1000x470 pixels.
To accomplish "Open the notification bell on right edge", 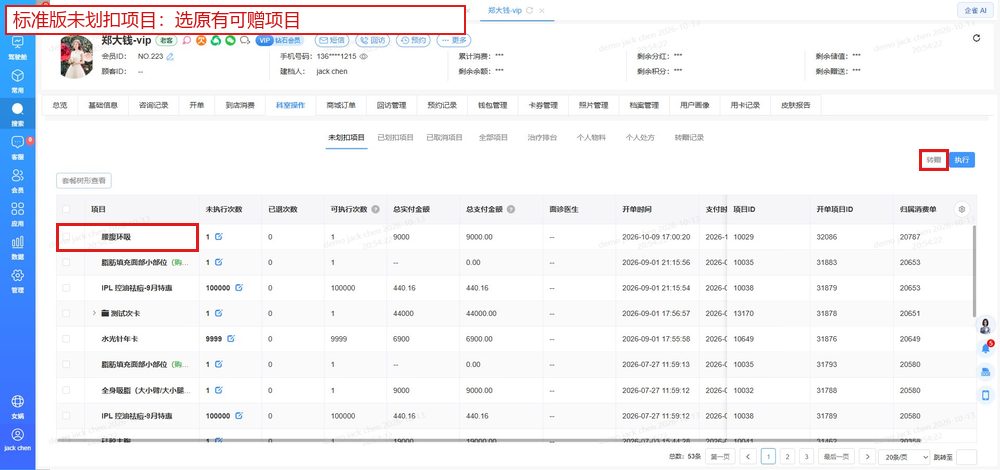I will click(x=986, y=348).
